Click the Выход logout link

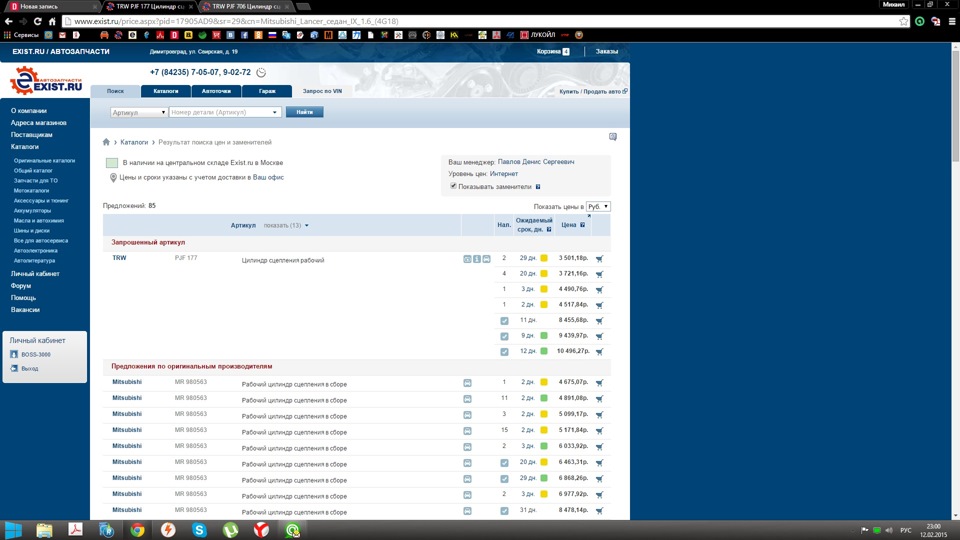(29, 369)
